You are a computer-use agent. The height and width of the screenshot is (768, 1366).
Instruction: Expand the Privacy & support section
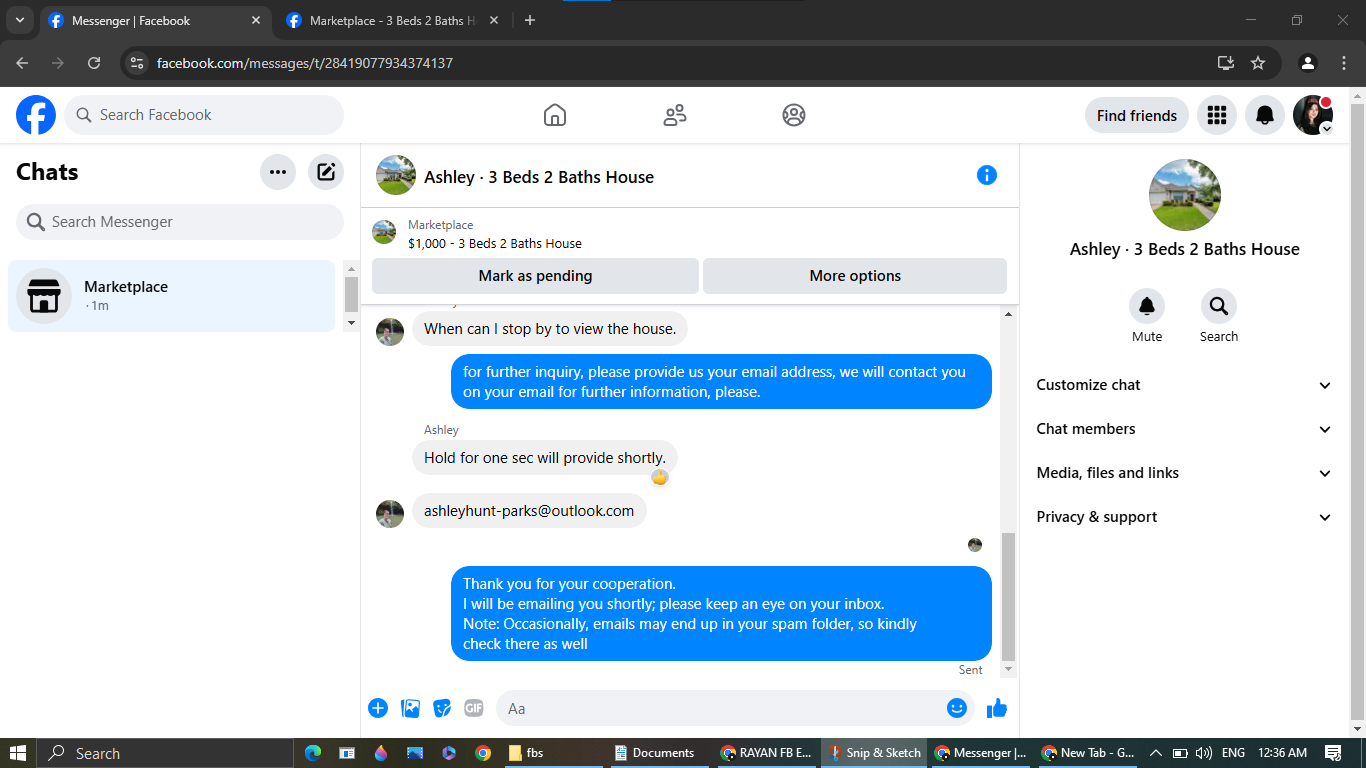tap(1184, 517)
